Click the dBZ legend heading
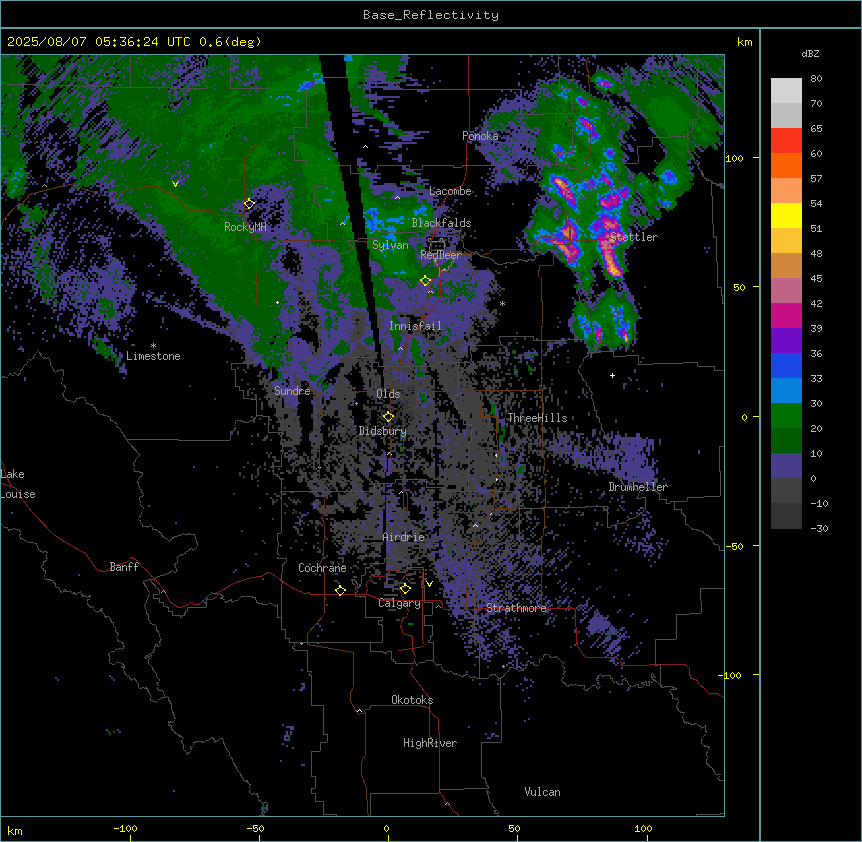This screenshot has width=862, height=842. (810, 54)
